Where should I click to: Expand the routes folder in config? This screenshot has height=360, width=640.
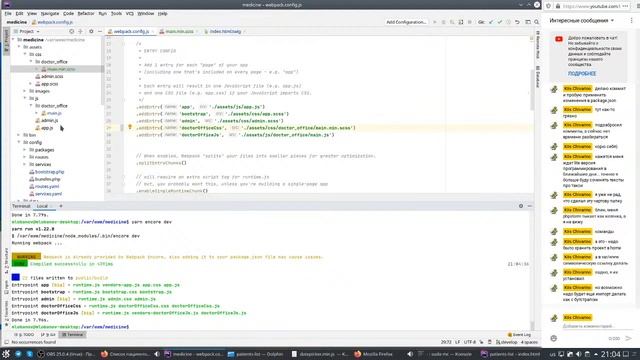tap(25, 157)
